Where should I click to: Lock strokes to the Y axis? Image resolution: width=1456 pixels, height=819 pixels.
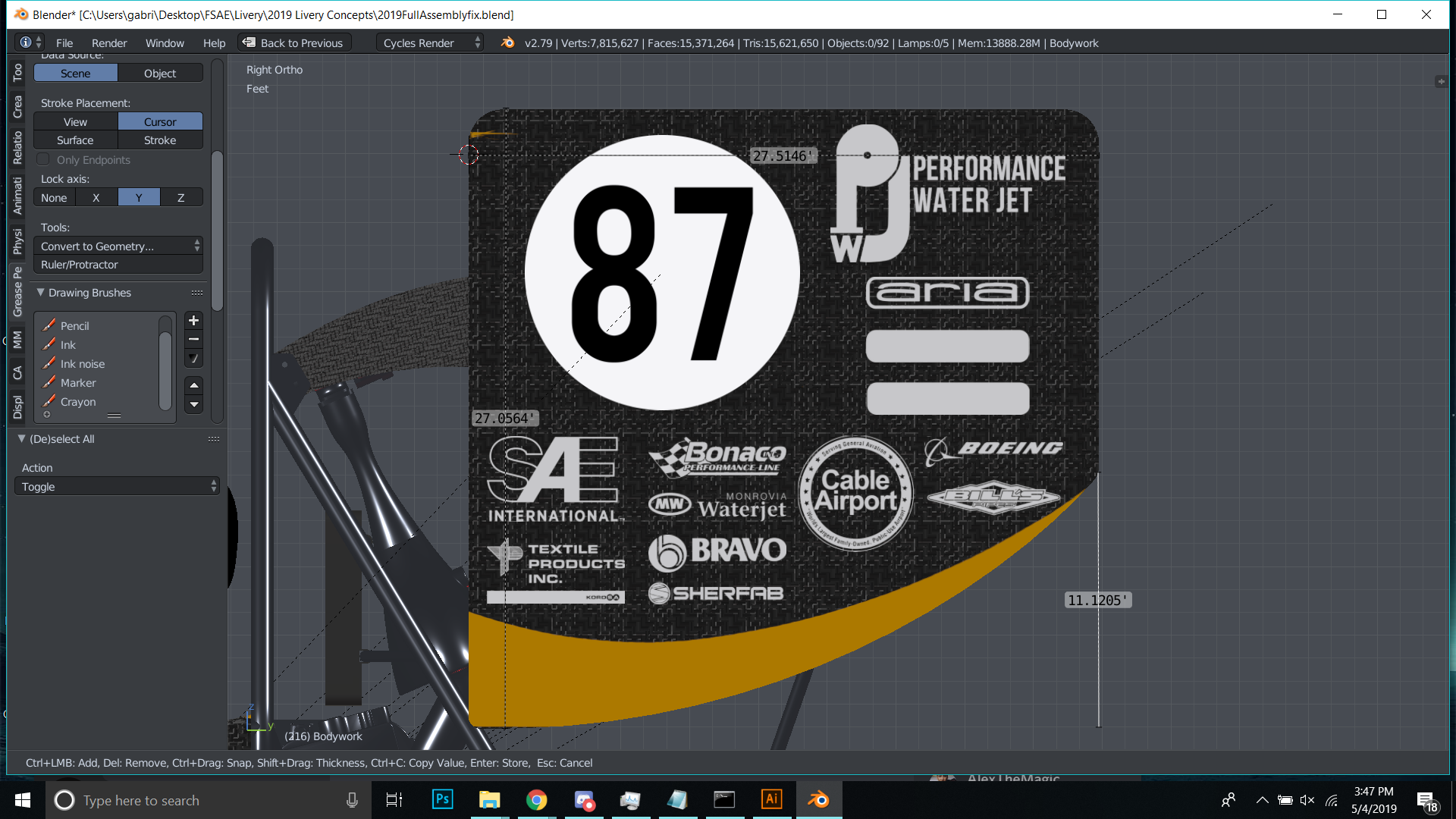[139, 197]
